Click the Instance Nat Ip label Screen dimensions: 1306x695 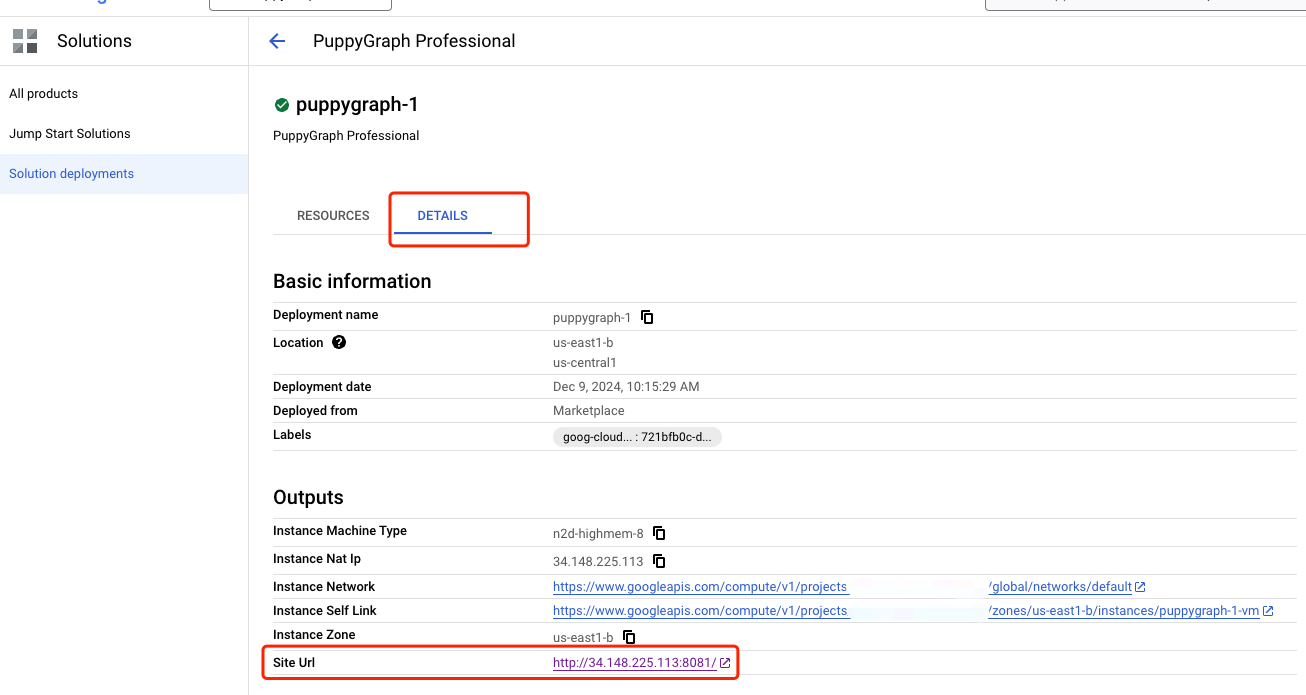coord(317,559)
